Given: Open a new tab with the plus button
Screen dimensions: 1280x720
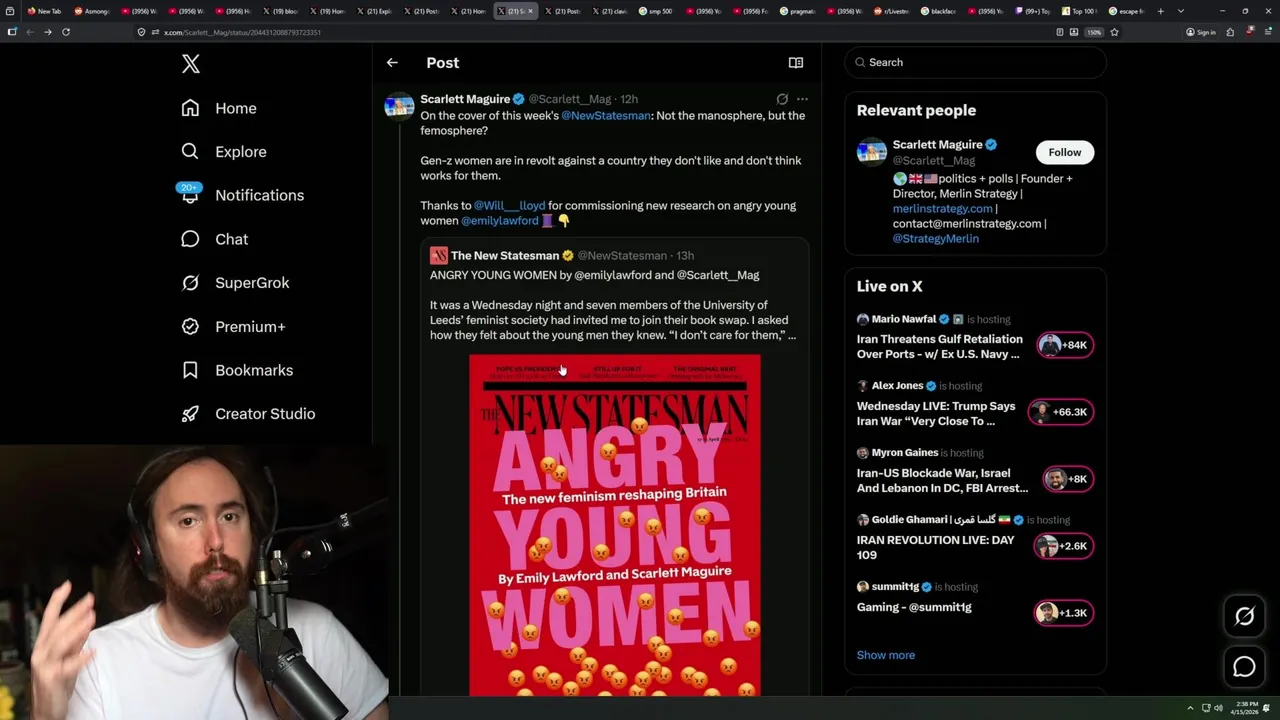Looking at the screenshot, I should pyautogui.click(x=1160, y=11).
